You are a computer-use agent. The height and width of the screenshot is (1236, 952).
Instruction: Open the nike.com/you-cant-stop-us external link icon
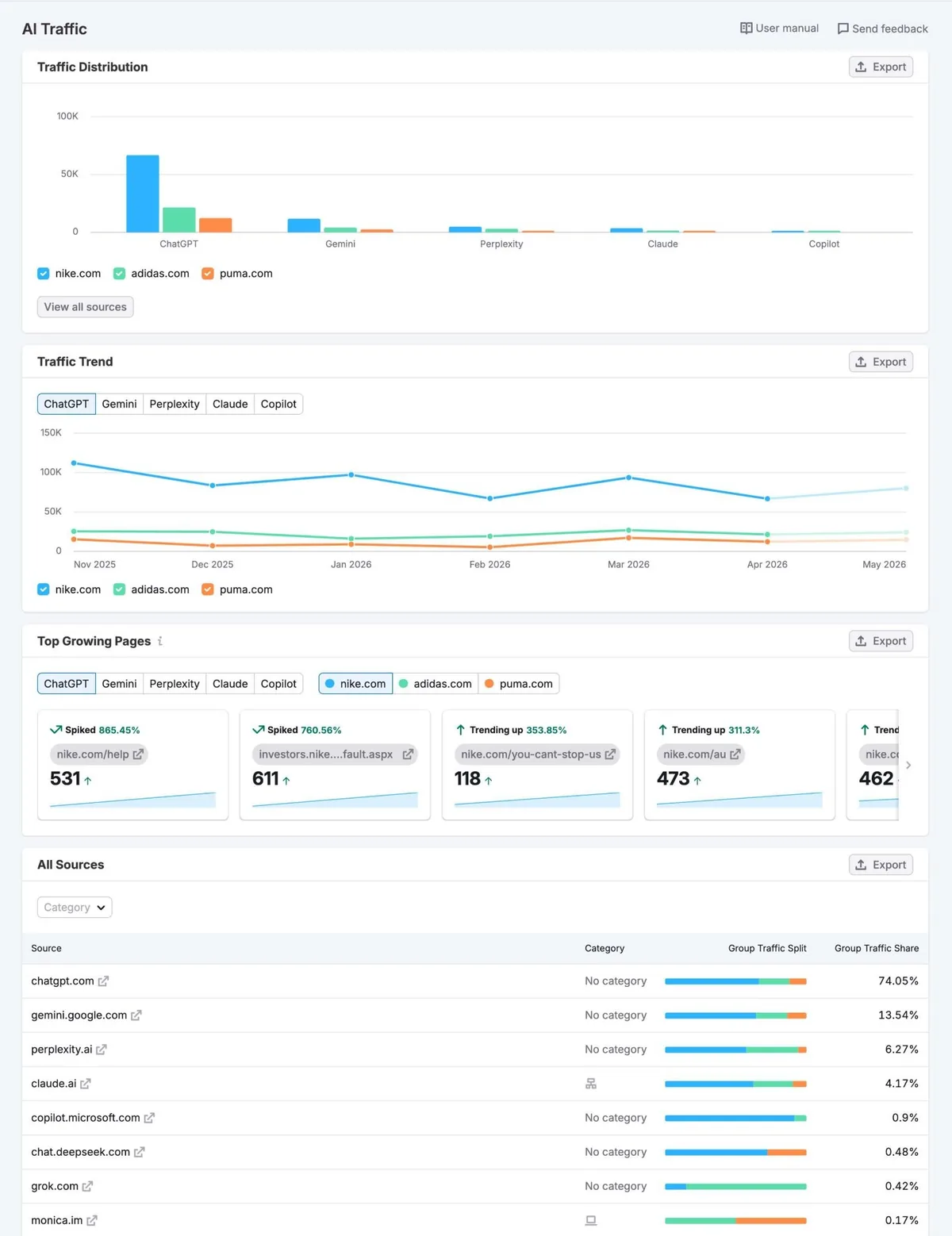[x=610, y=754]
